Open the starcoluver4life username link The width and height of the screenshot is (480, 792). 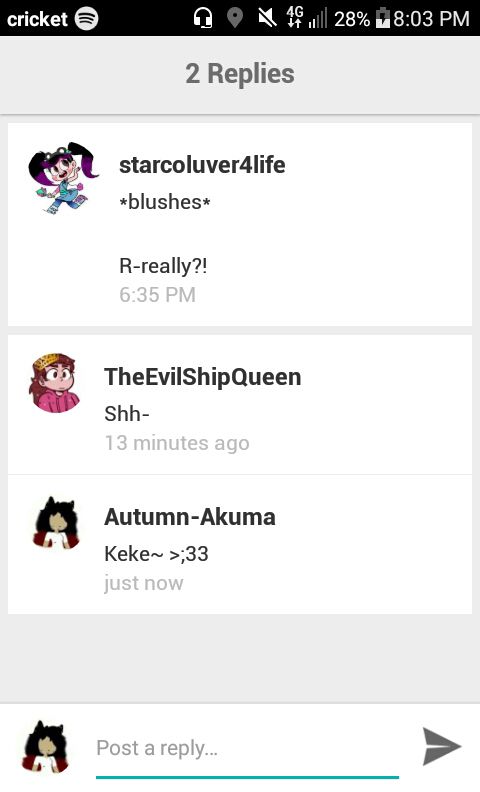click(202, 165)
